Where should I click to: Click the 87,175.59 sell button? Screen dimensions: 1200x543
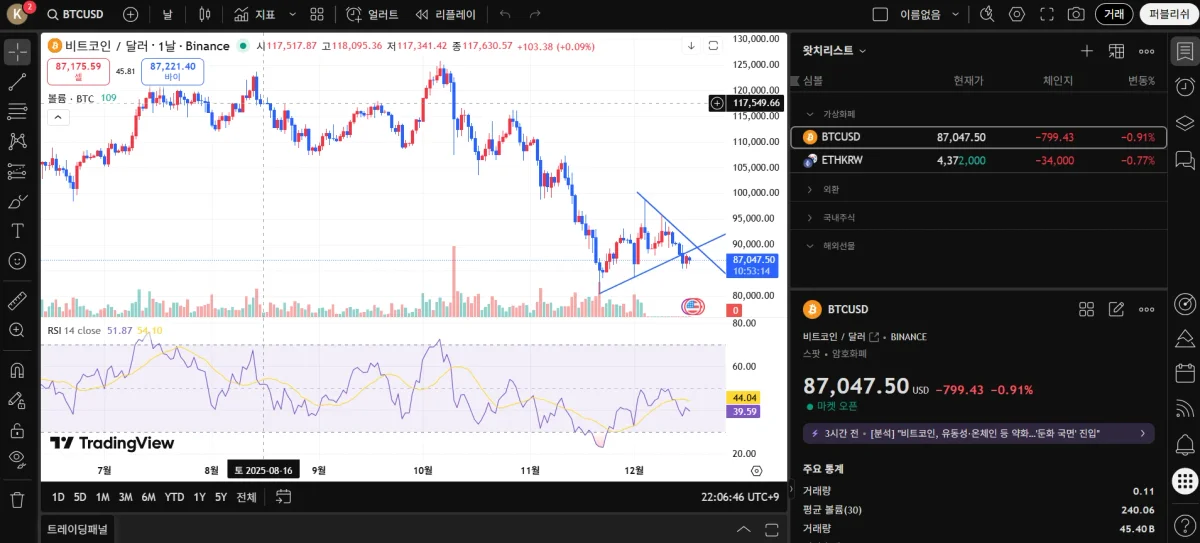pyautogui.click(x=77, y=71)
